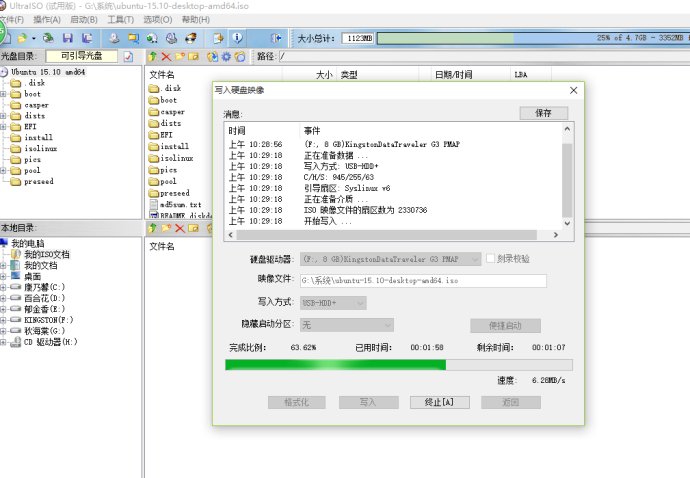The height and width of the screenshot is (478, 690).
Task: Click the Convert image toolbar icon
Action: (x=152, y=38)
